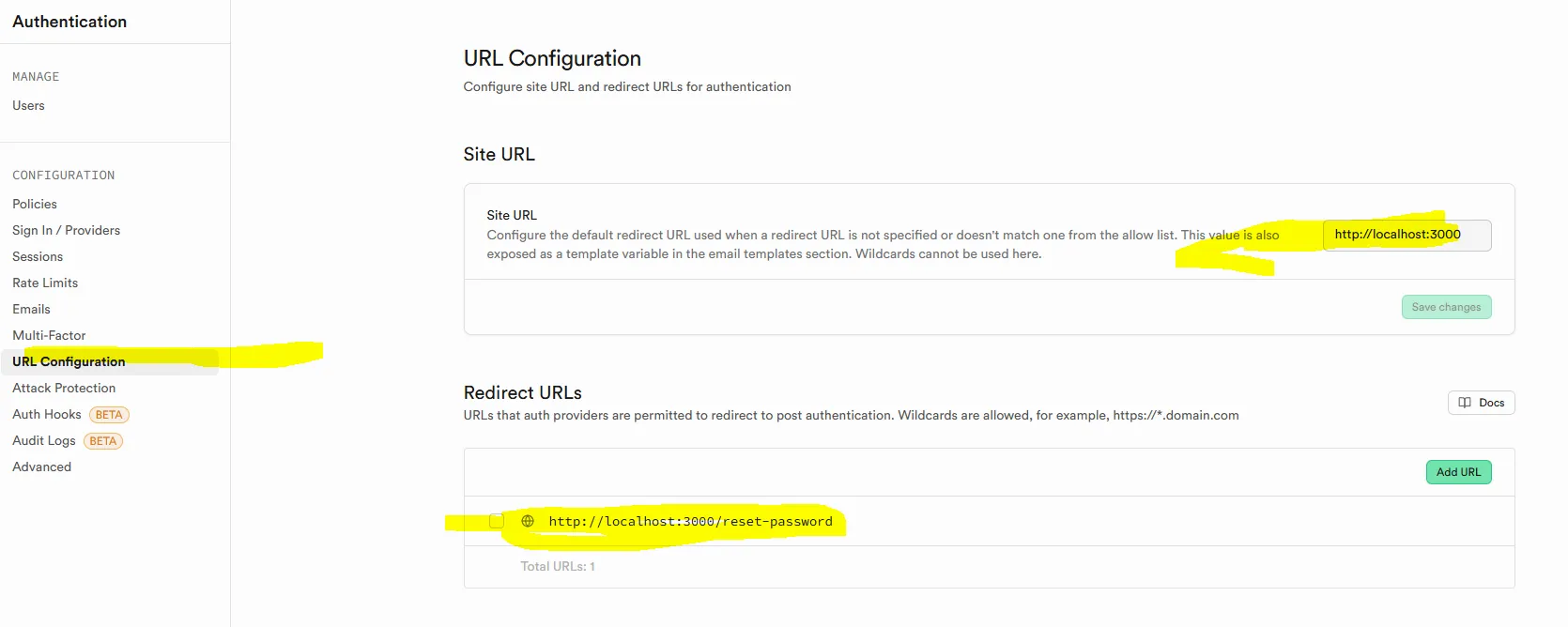Go to Policies in the sidebar
Viewport: 1568px width, 627px height.
(x=35, y=204)
